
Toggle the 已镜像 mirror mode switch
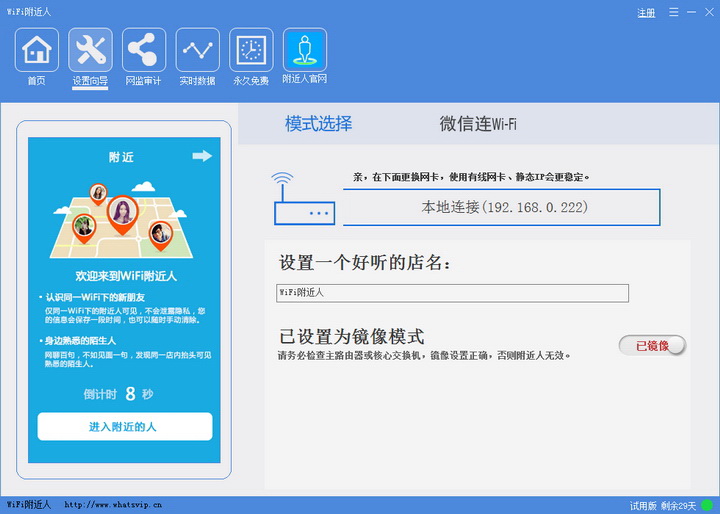pyautogui.click(x=652, y=345)
